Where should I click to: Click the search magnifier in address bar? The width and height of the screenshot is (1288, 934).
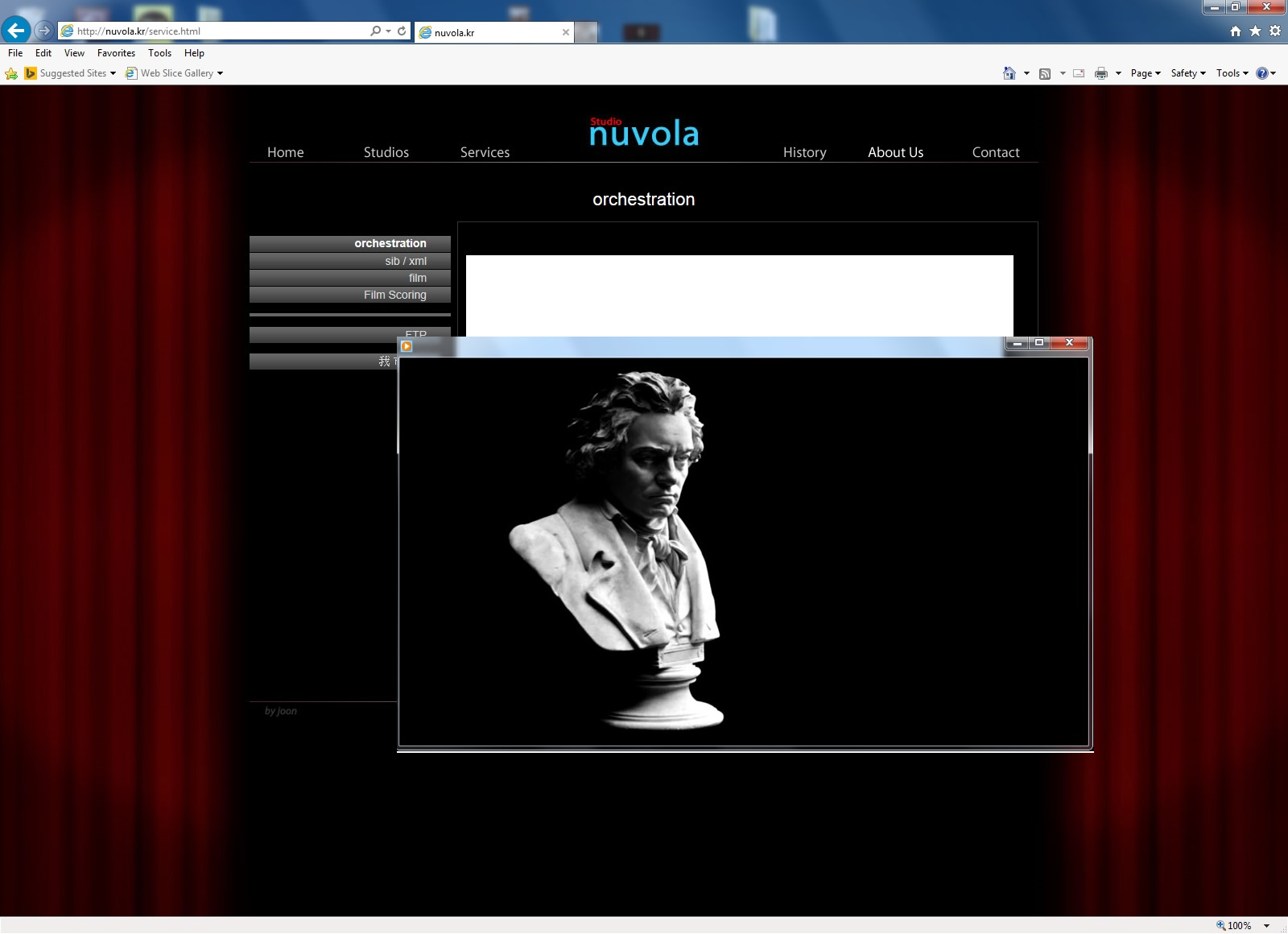pyautogui.click(x=375, y=31)
